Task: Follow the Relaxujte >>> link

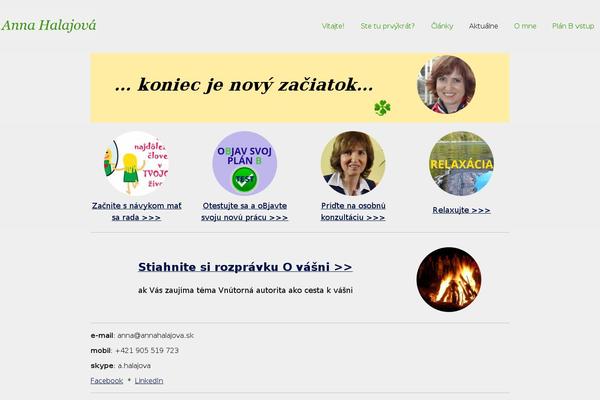Action: coord(461,210)
